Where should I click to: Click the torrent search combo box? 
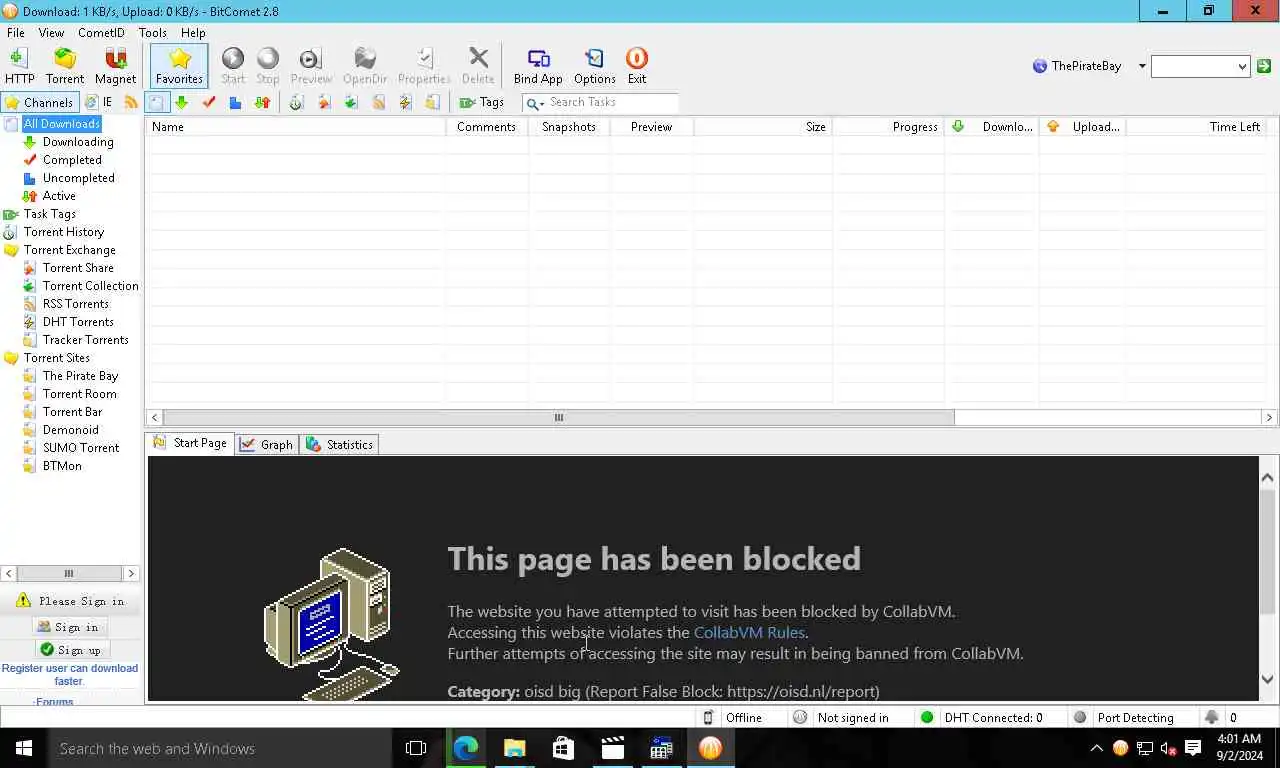click(1200, 66)
